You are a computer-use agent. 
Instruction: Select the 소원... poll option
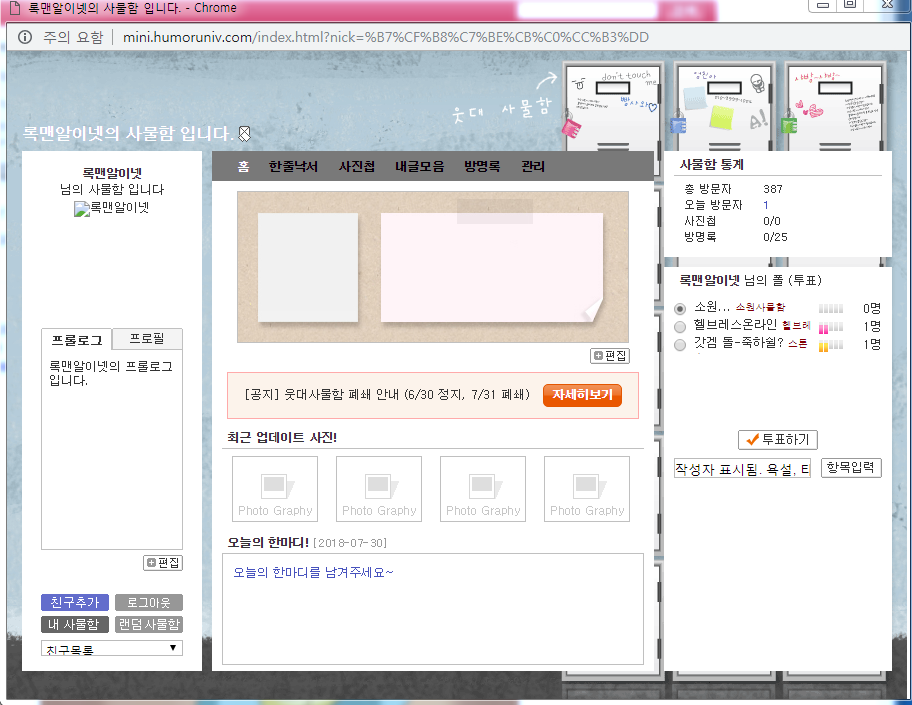pyautogui.click(x=679, y=308)
